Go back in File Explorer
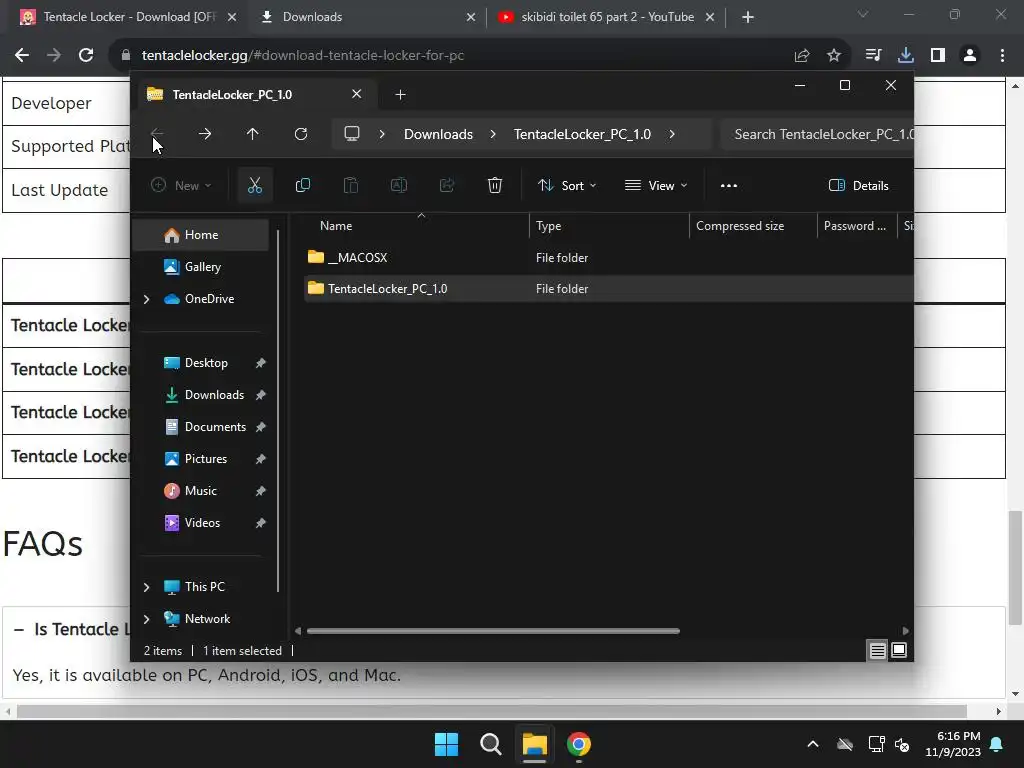The width and height of the screenshot is (1024, 768). coord(157,134)
